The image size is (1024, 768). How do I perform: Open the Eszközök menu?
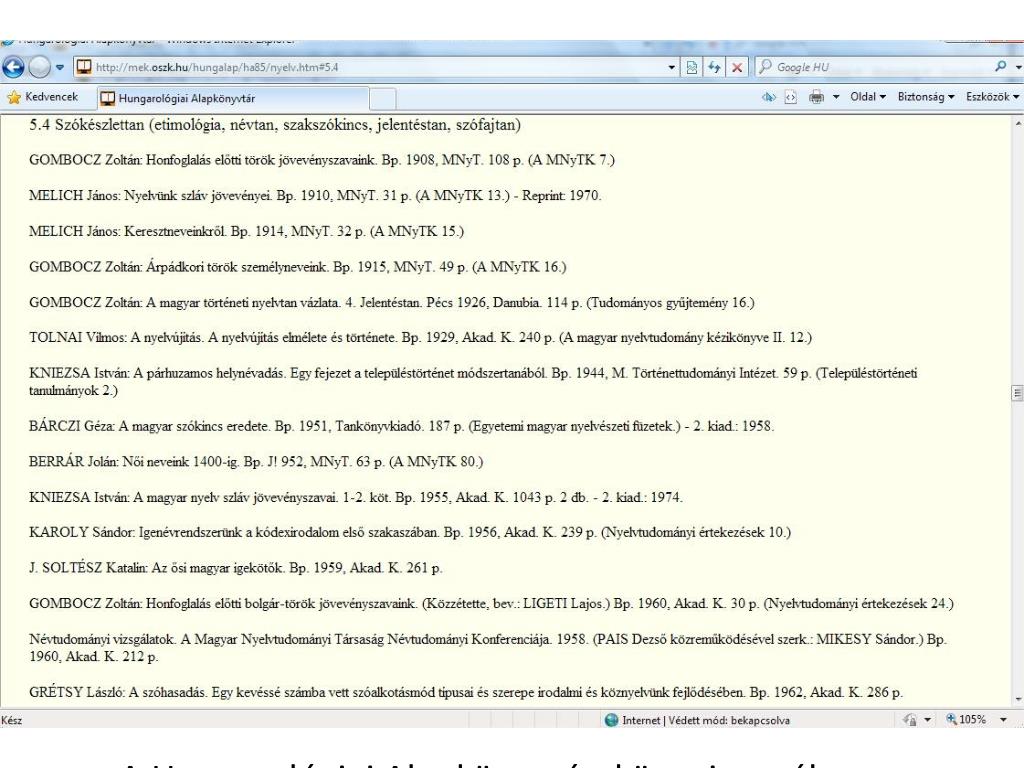point(992,97)
